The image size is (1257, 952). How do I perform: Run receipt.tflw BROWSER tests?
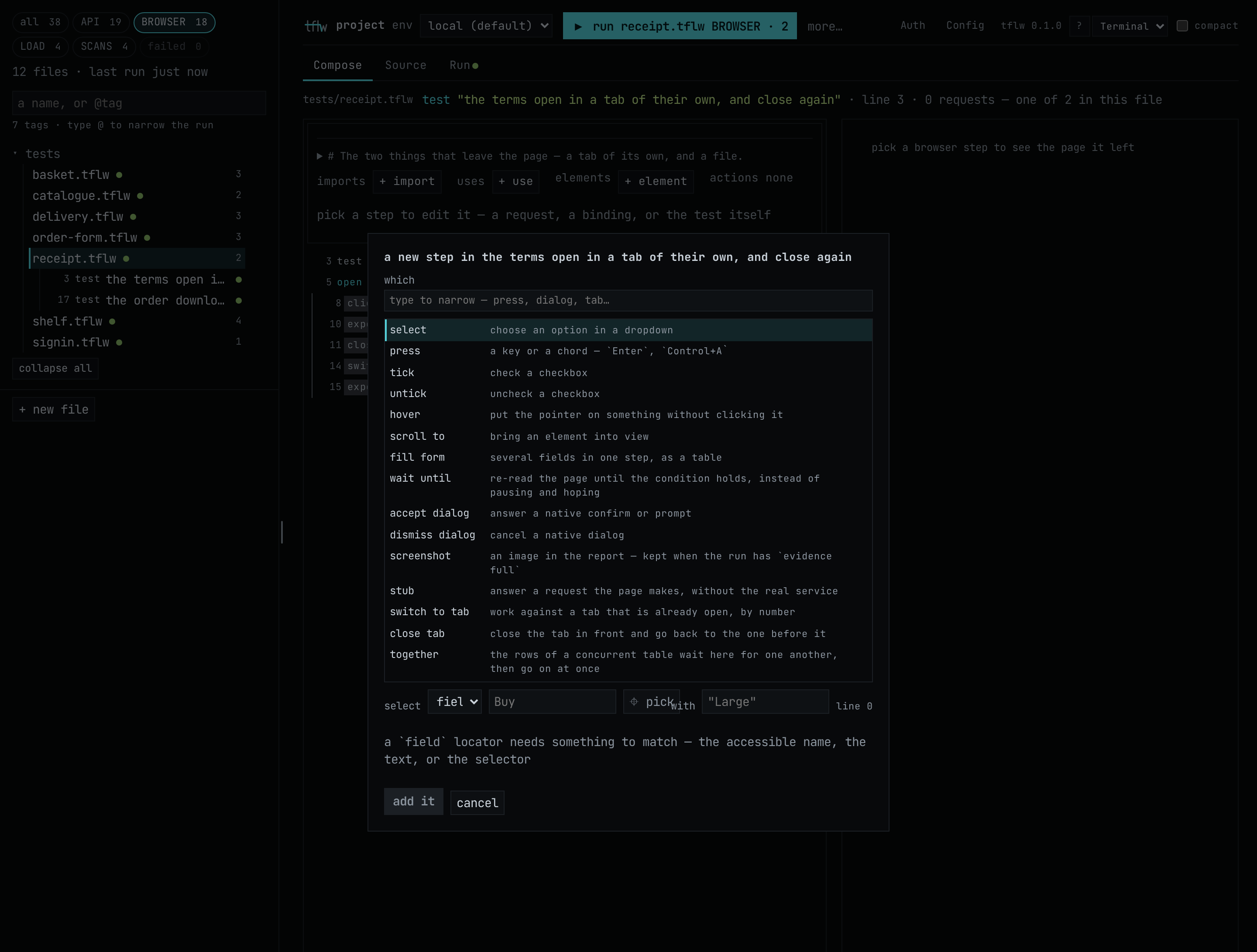point(680,26)
